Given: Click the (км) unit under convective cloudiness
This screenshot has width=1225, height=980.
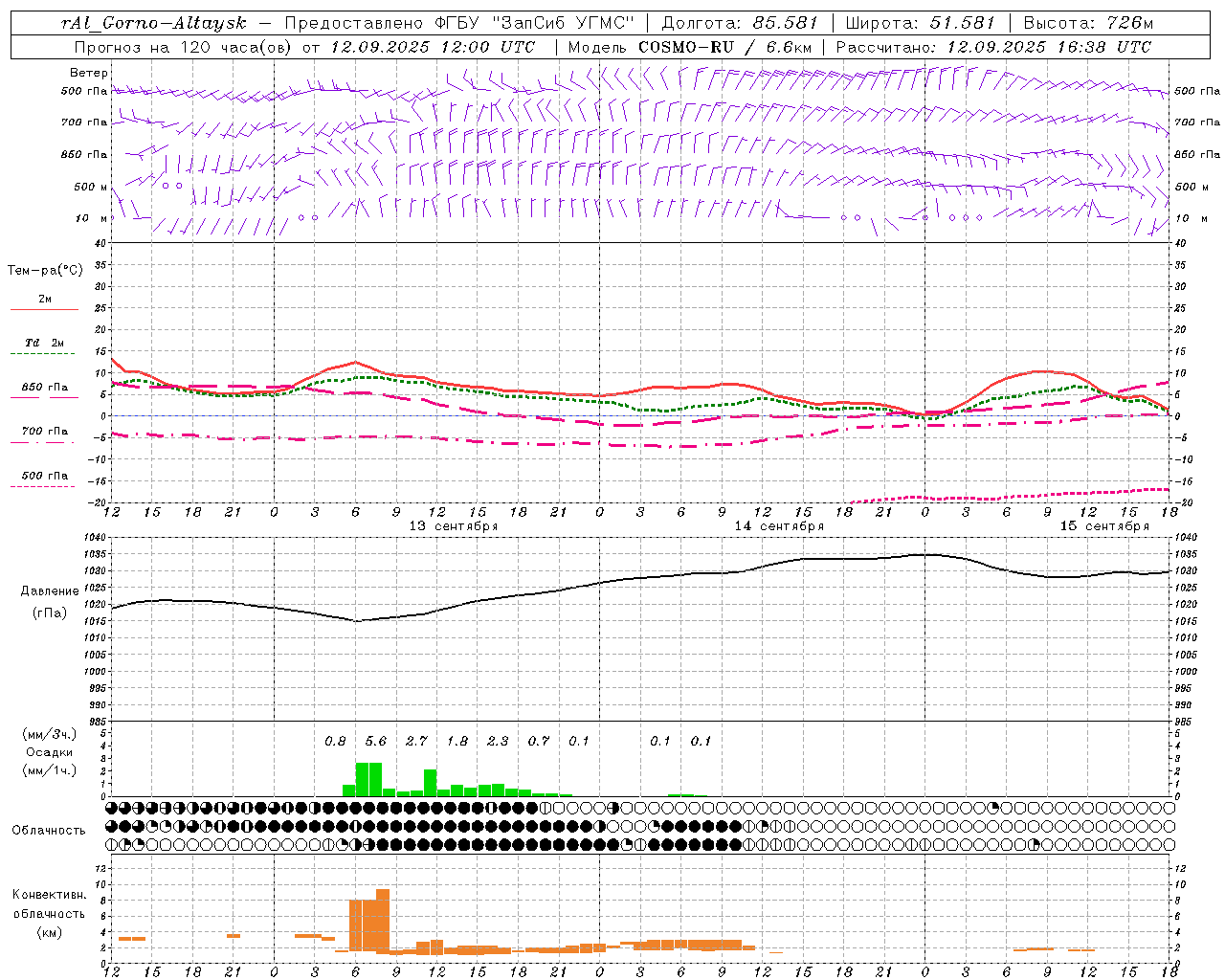Looking at the screenshot, I should (49, 933).
